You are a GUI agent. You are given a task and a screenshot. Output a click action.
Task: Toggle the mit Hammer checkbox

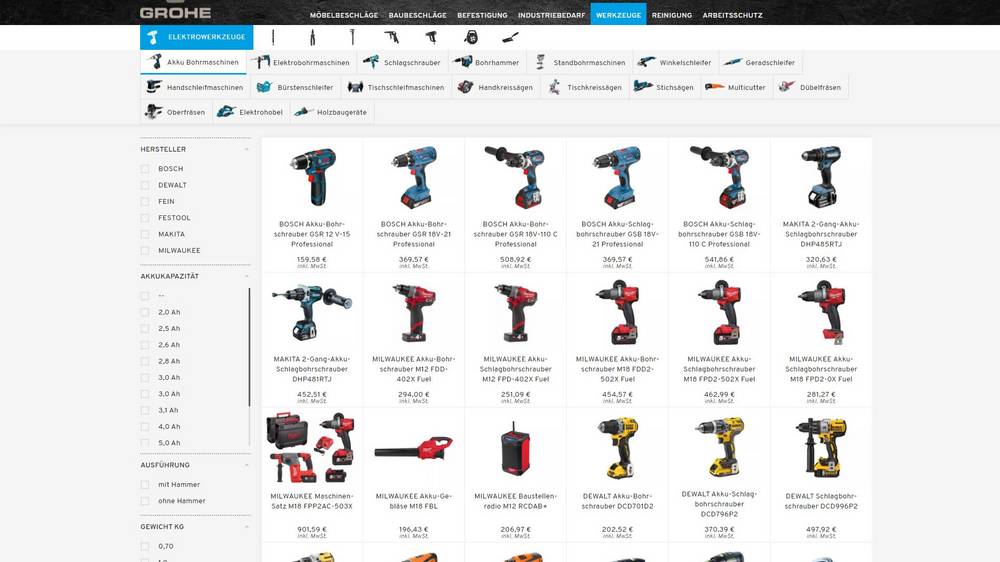pos(145,485)
